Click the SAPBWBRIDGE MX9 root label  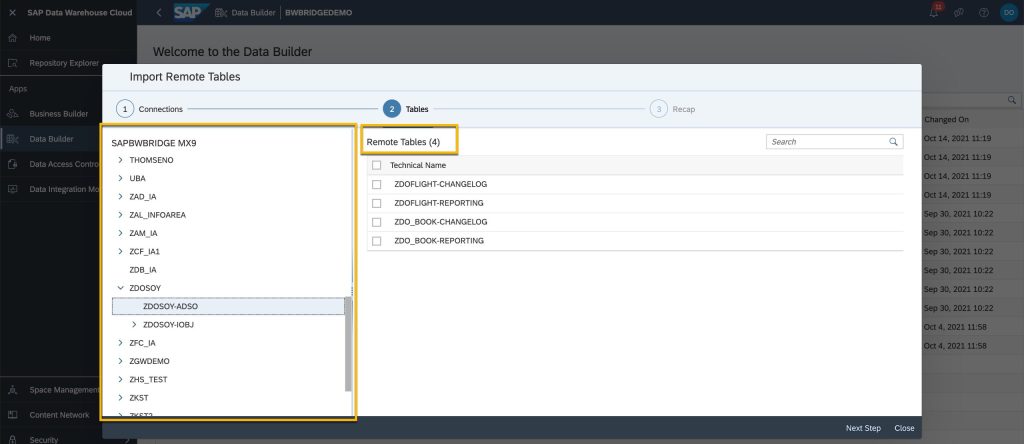[154, 142]
